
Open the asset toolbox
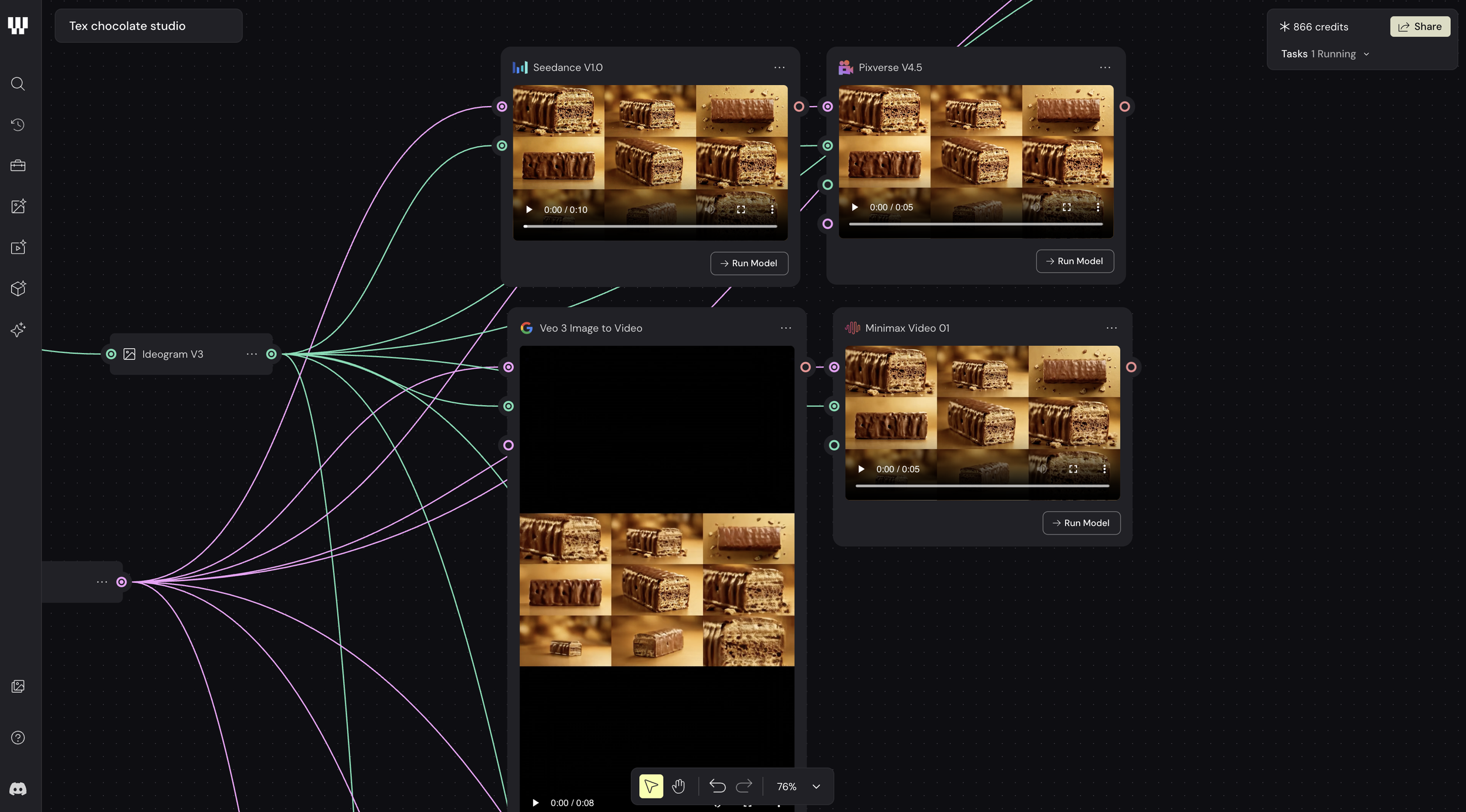(x=18, y=165)
